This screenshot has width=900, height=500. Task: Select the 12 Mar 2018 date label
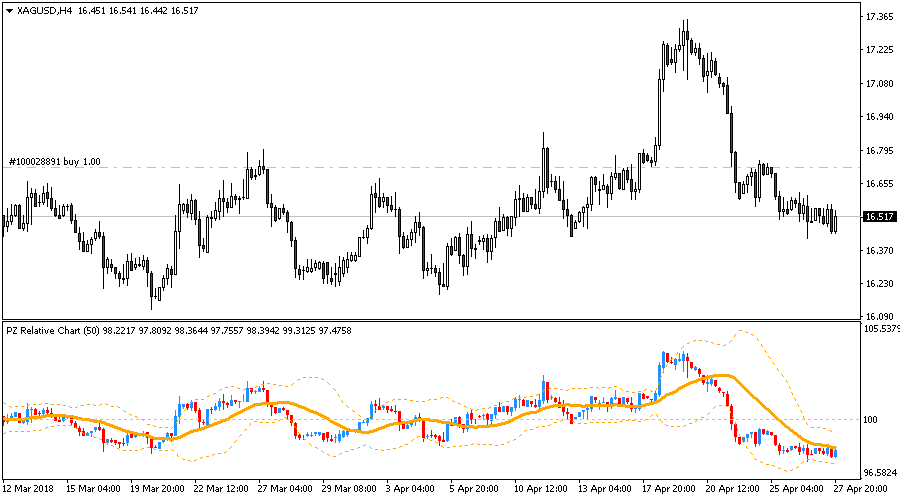click(31, 490)
